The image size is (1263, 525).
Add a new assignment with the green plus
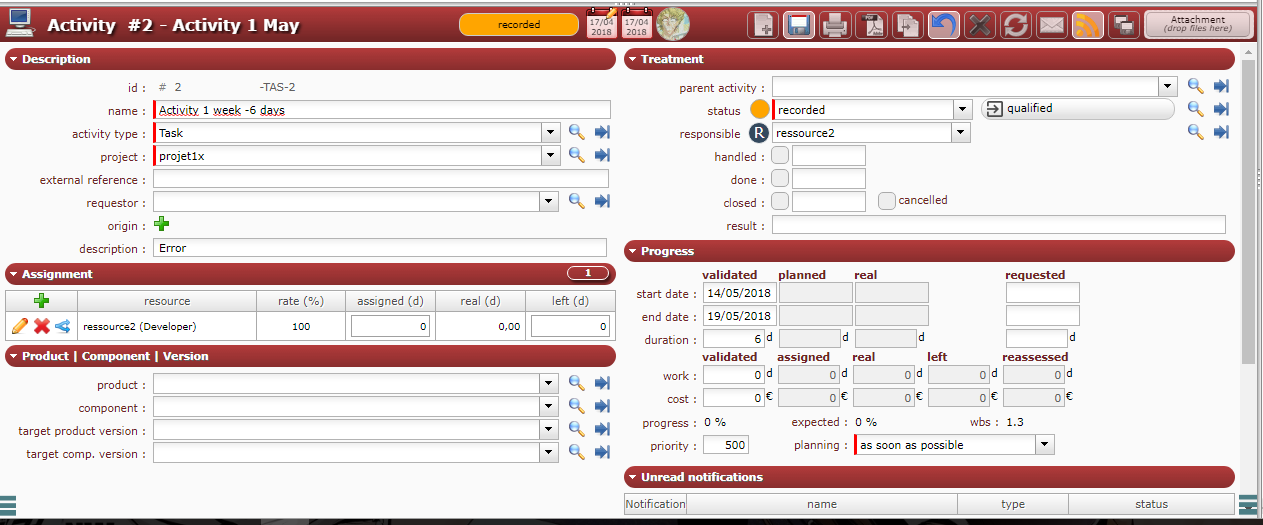(42, 301)
